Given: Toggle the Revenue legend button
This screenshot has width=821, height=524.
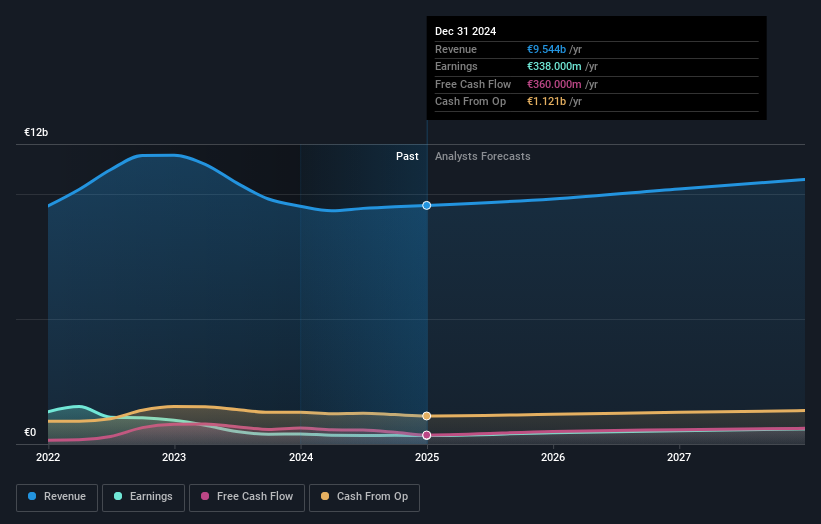Looking at the screenshot, I should tap(57, 497).
